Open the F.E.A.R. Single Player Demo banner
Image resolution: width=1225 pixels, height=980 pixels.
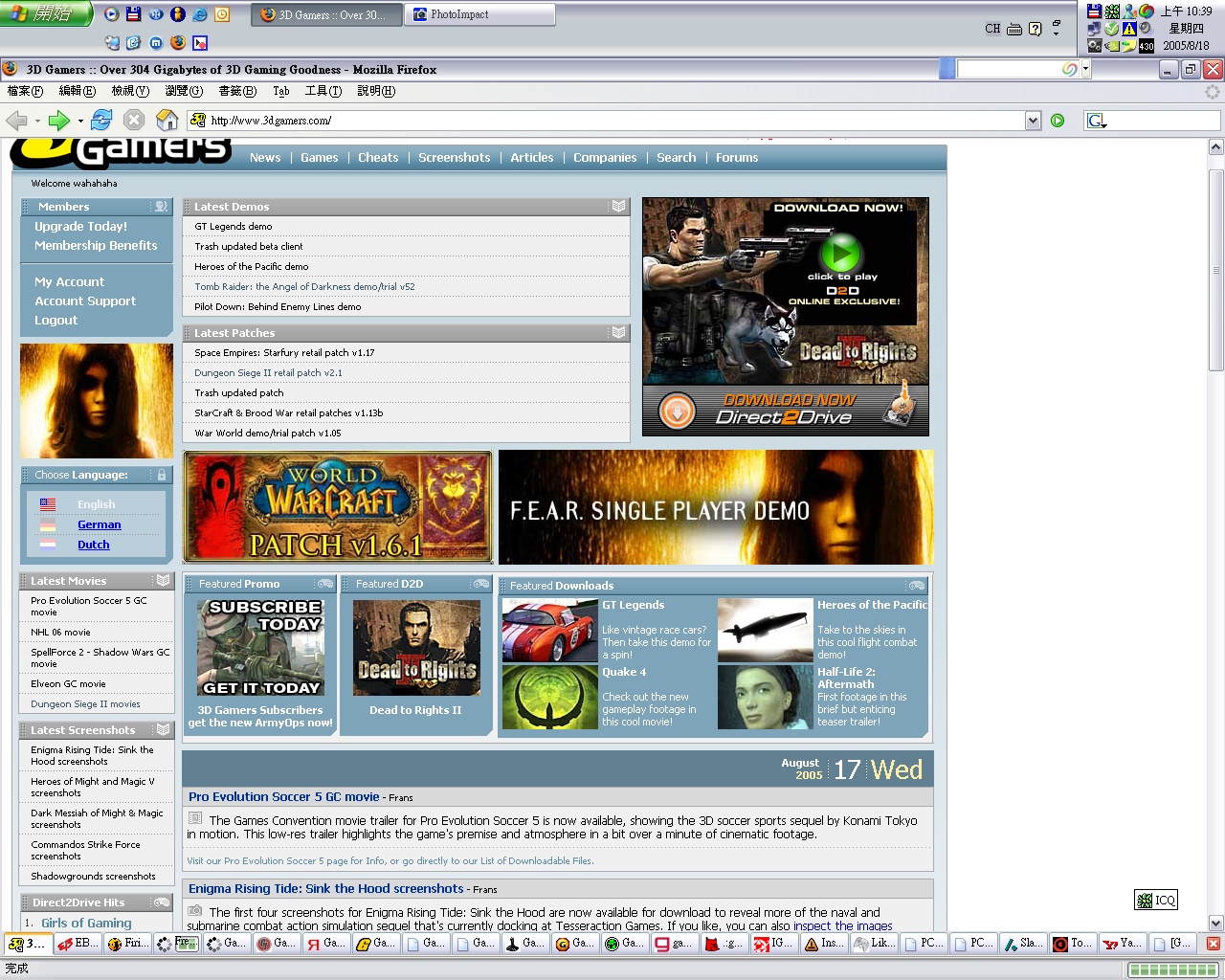click(716, 507)
